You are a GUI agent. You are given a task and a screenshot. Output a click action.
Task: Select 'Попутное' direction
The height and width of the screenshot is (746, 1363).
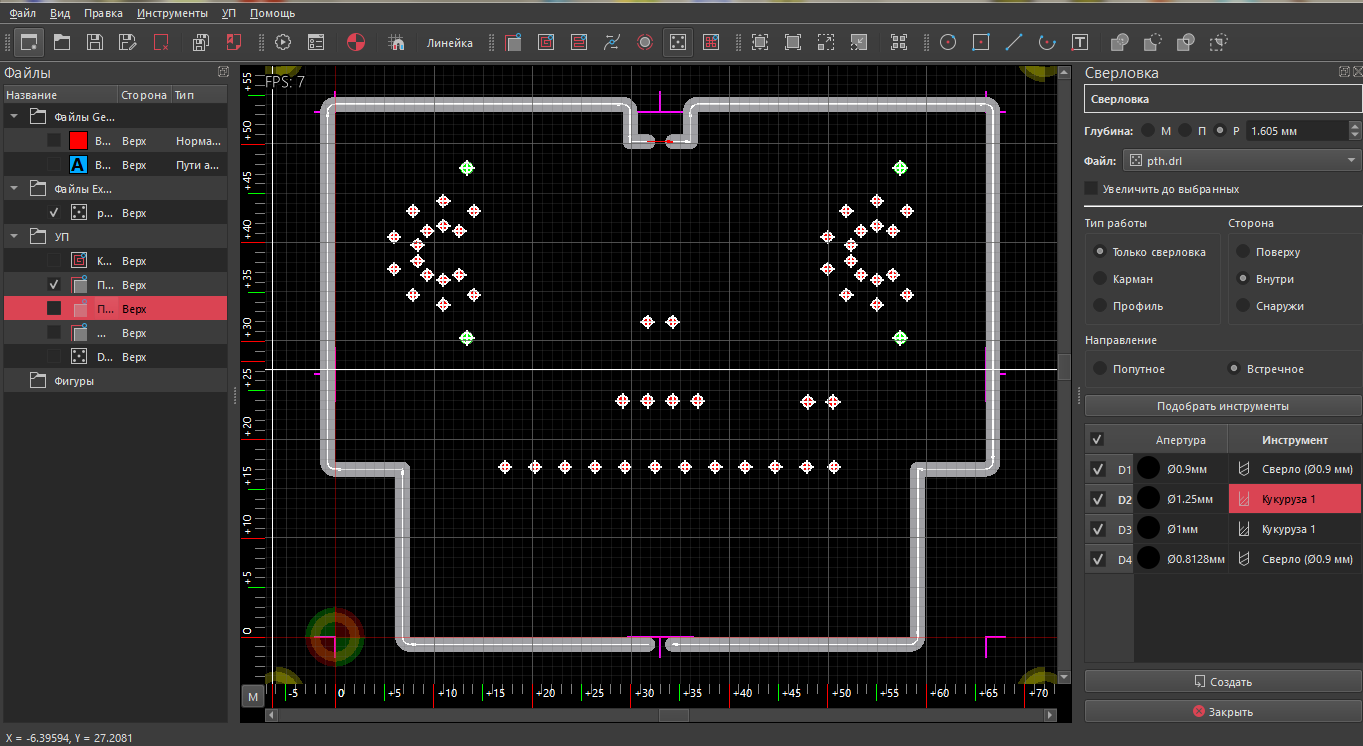1101,369
